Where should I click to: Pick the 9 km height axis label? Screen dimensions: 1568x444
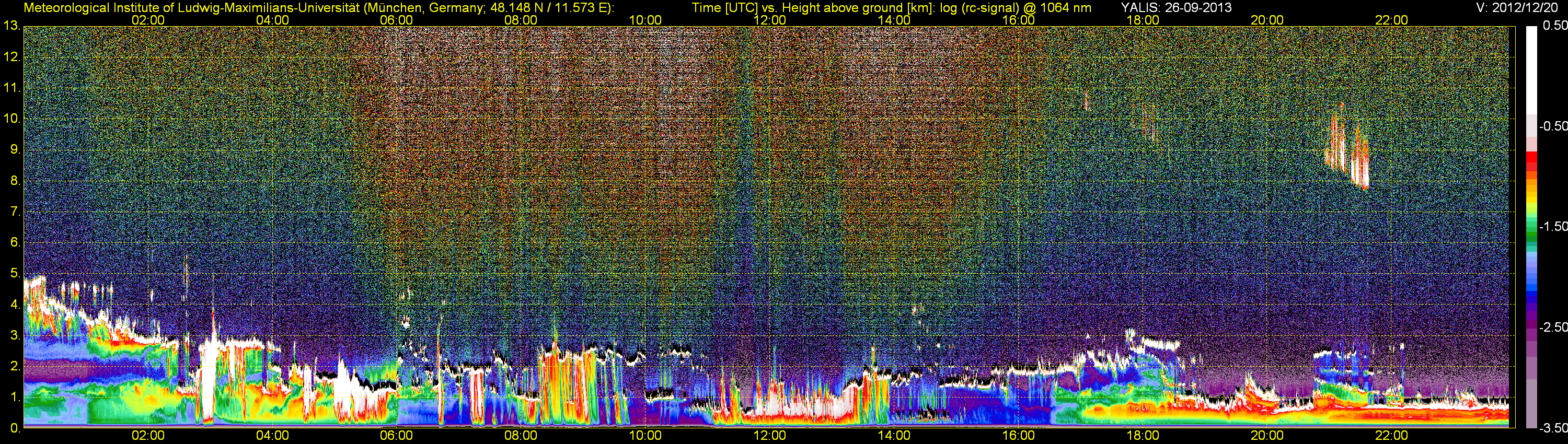coord(15,150)
